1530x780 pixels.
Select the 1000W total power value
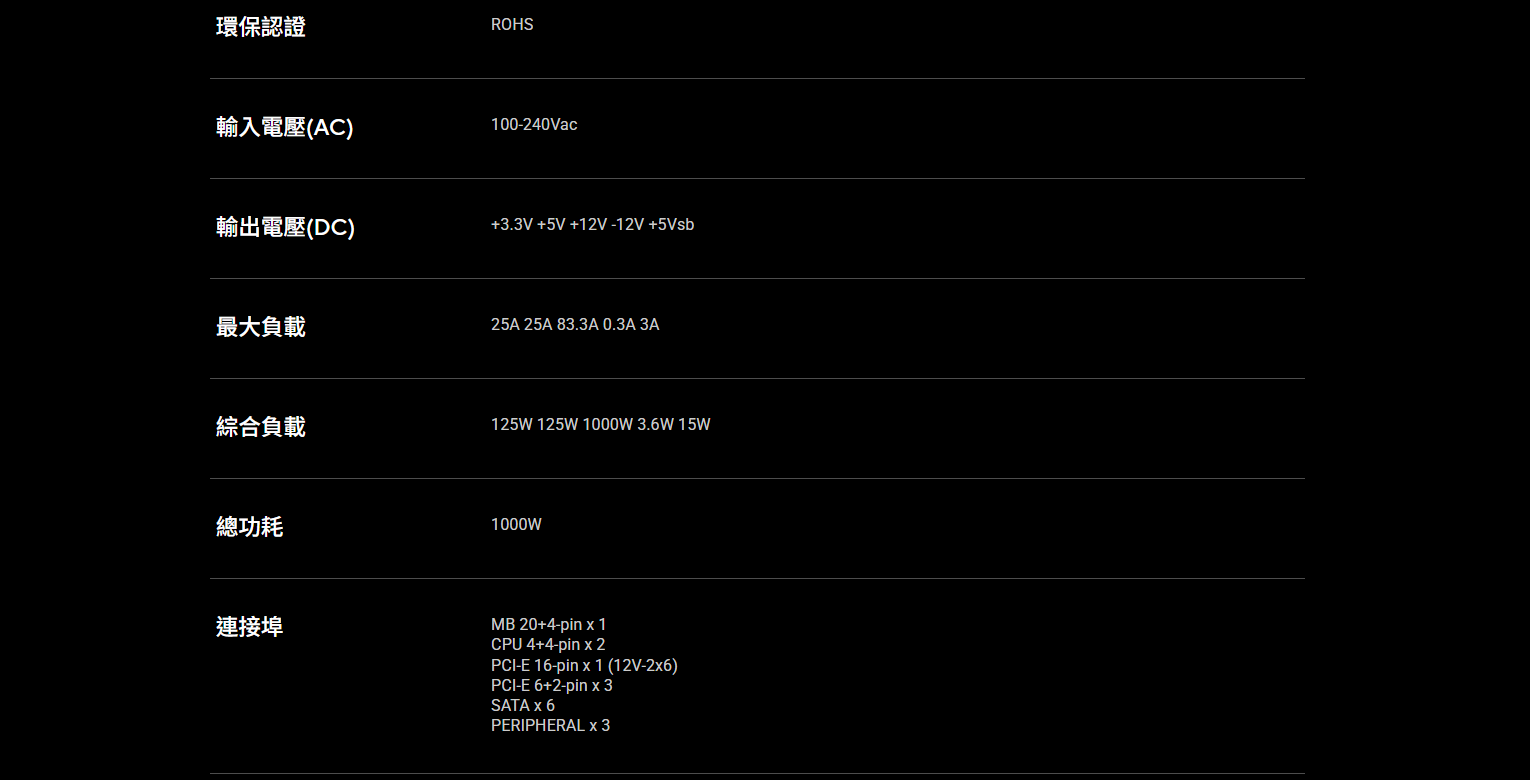(516, 525)
